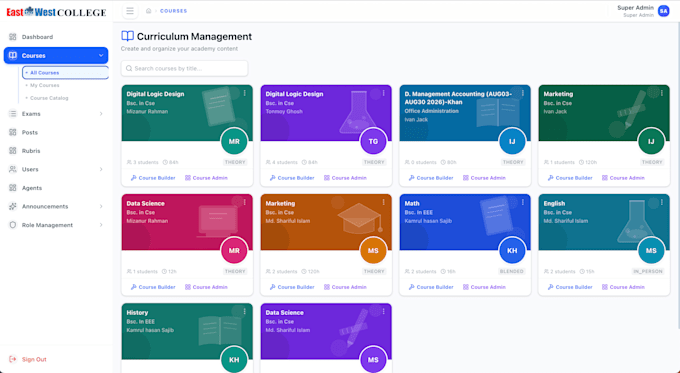The image size is (680, 373).
Task: Open Course Builder for D. Management Accounting
Action: pos(431,178)
